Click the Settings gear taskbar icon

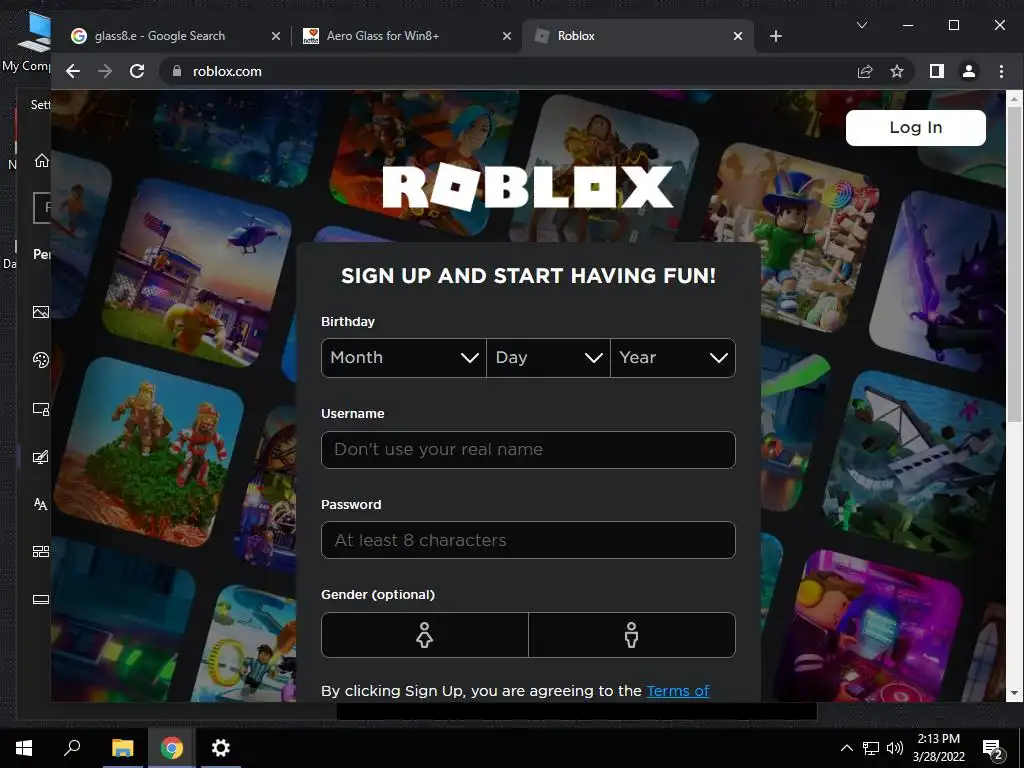coord(221,748)
